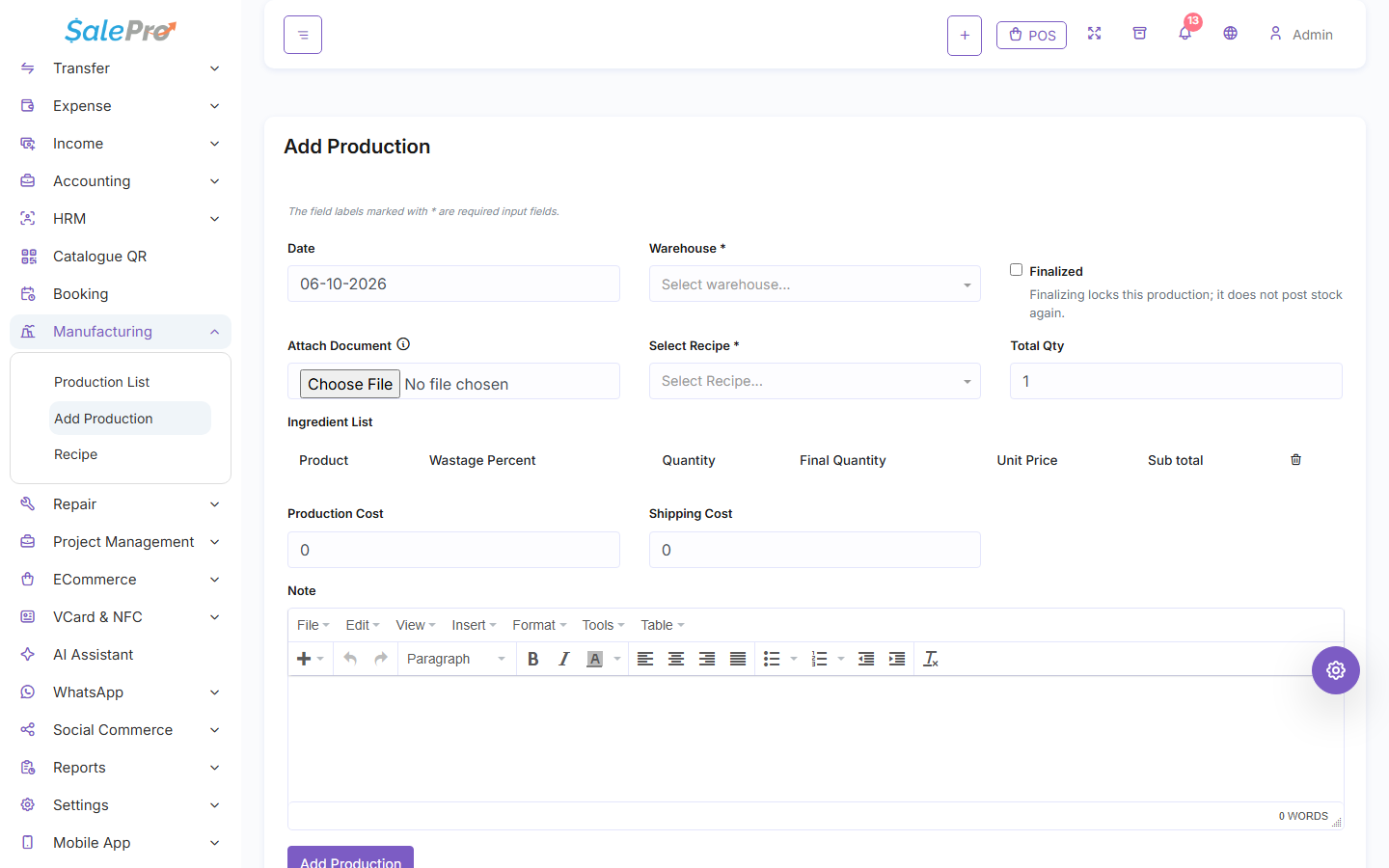
Task: Increase indent in note editor
Action: click(x=897, y=659)
